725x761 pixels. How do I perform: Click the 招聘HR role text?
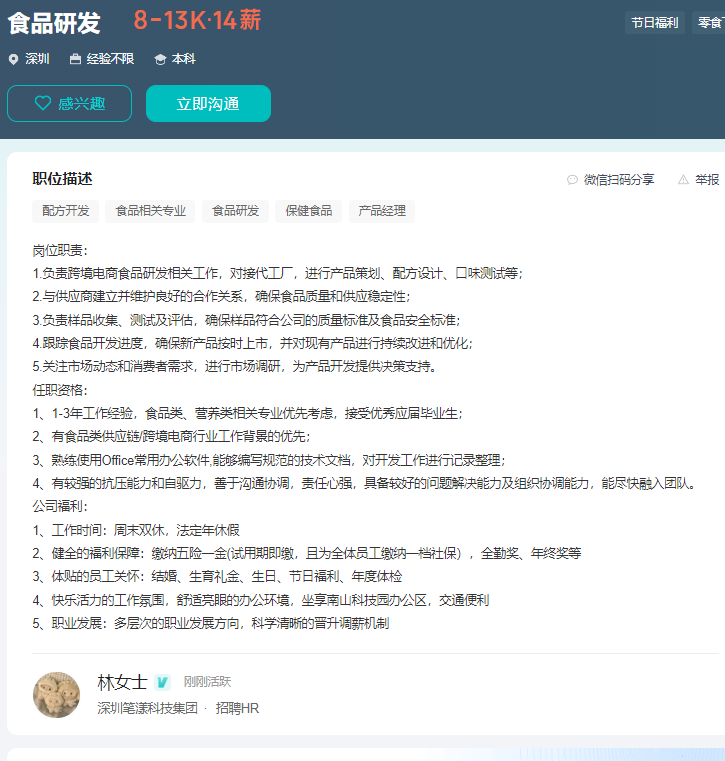pyautogui.click(x=237, y=708)
